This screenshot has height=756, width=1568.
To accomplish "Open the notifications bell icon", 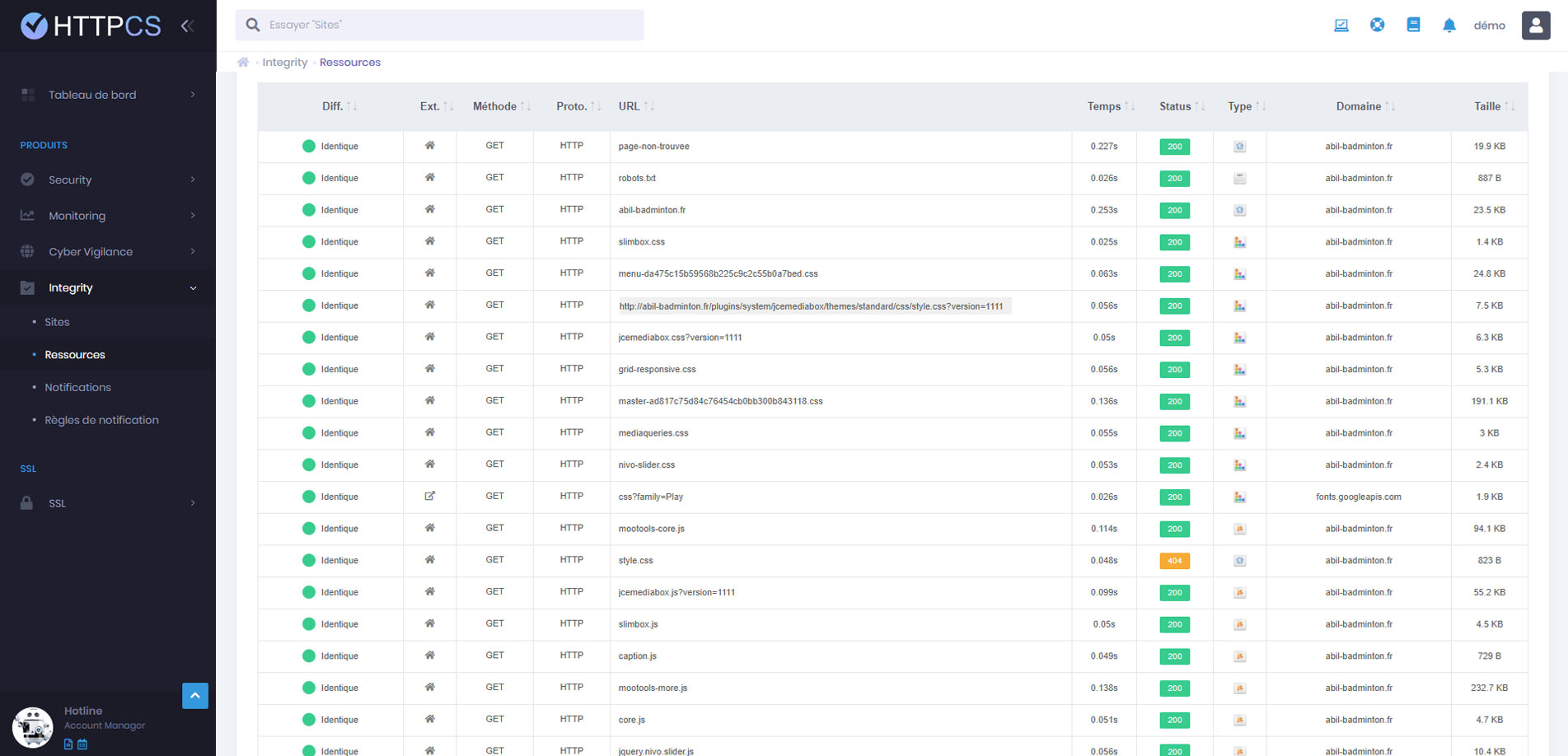I will coord(1449,26).
